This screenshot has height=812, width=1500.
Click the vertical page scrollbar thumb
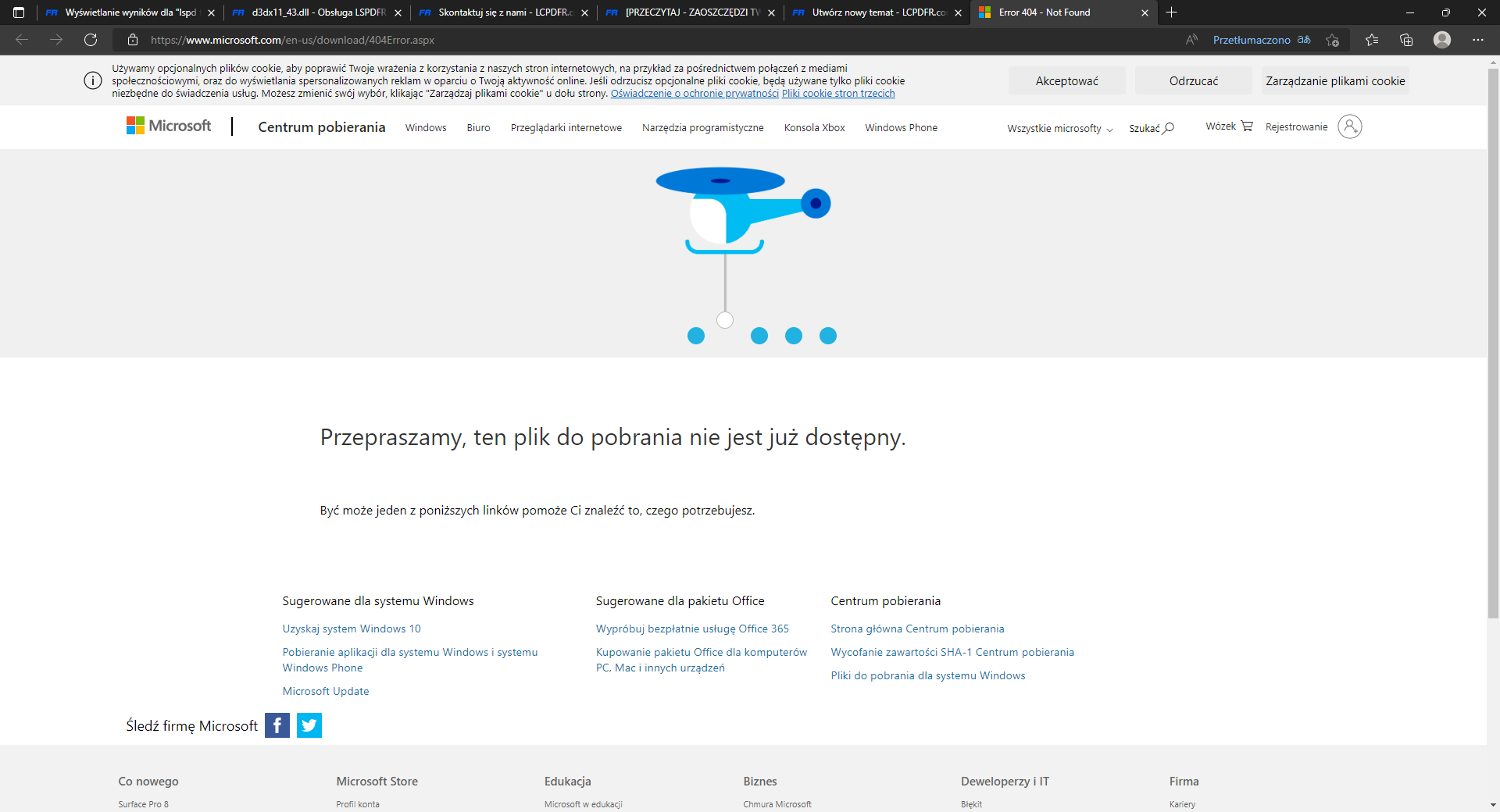click(1493, 344)
